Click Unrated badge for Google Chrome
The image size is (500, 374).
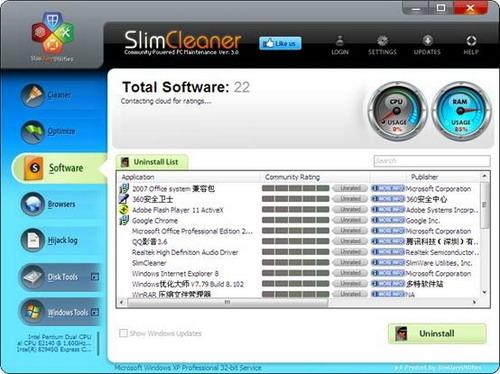tap(350, 220)
